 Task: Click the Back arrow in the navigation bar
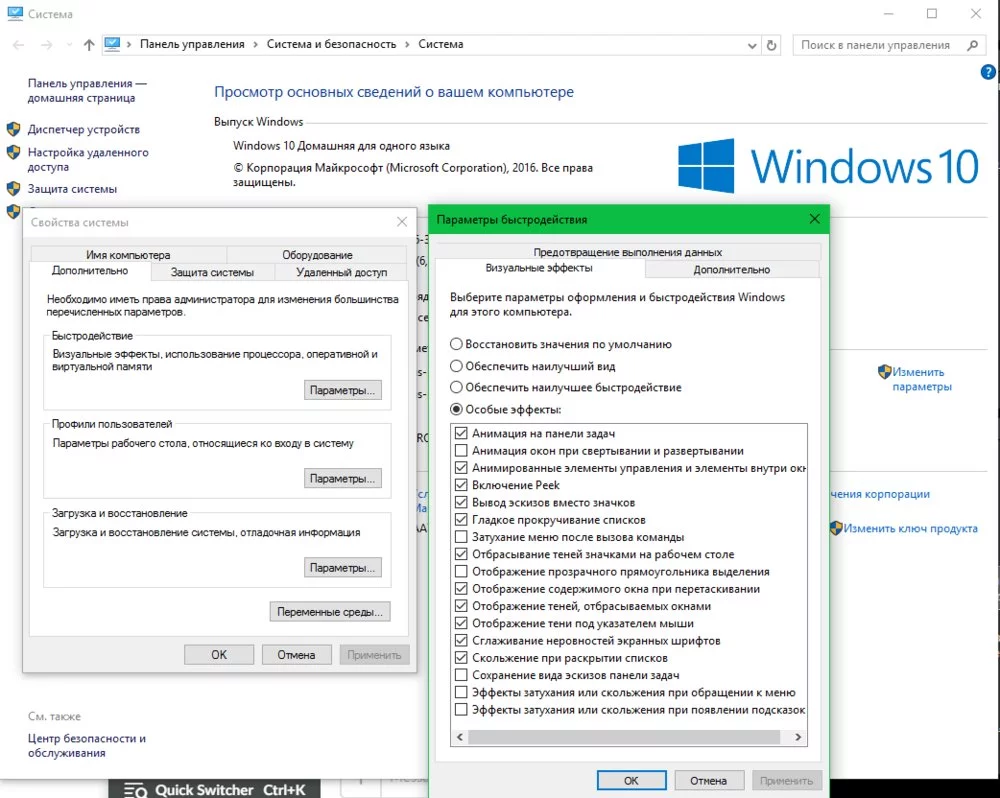pos(18,45)
